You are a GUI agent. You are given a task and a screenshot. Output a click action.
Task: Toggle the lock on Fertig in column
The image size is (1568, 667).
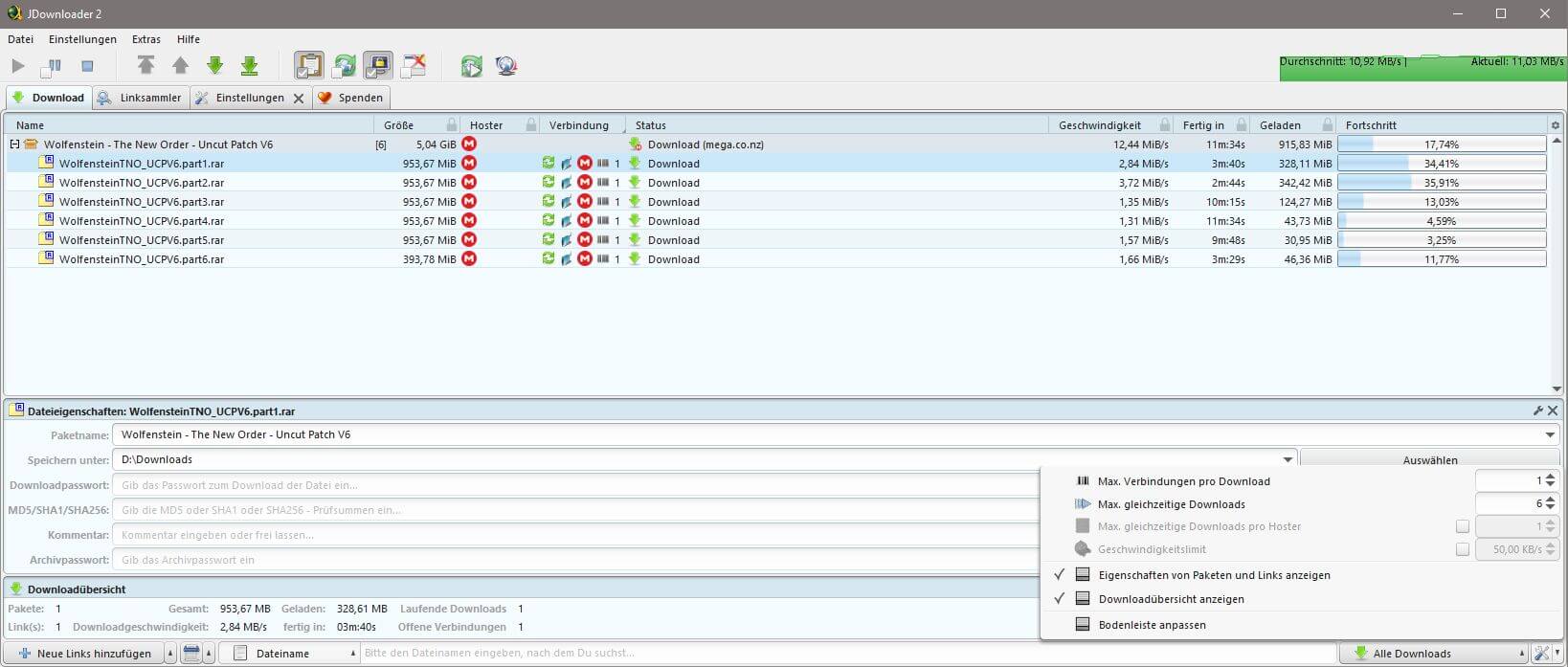[1241, 125]
